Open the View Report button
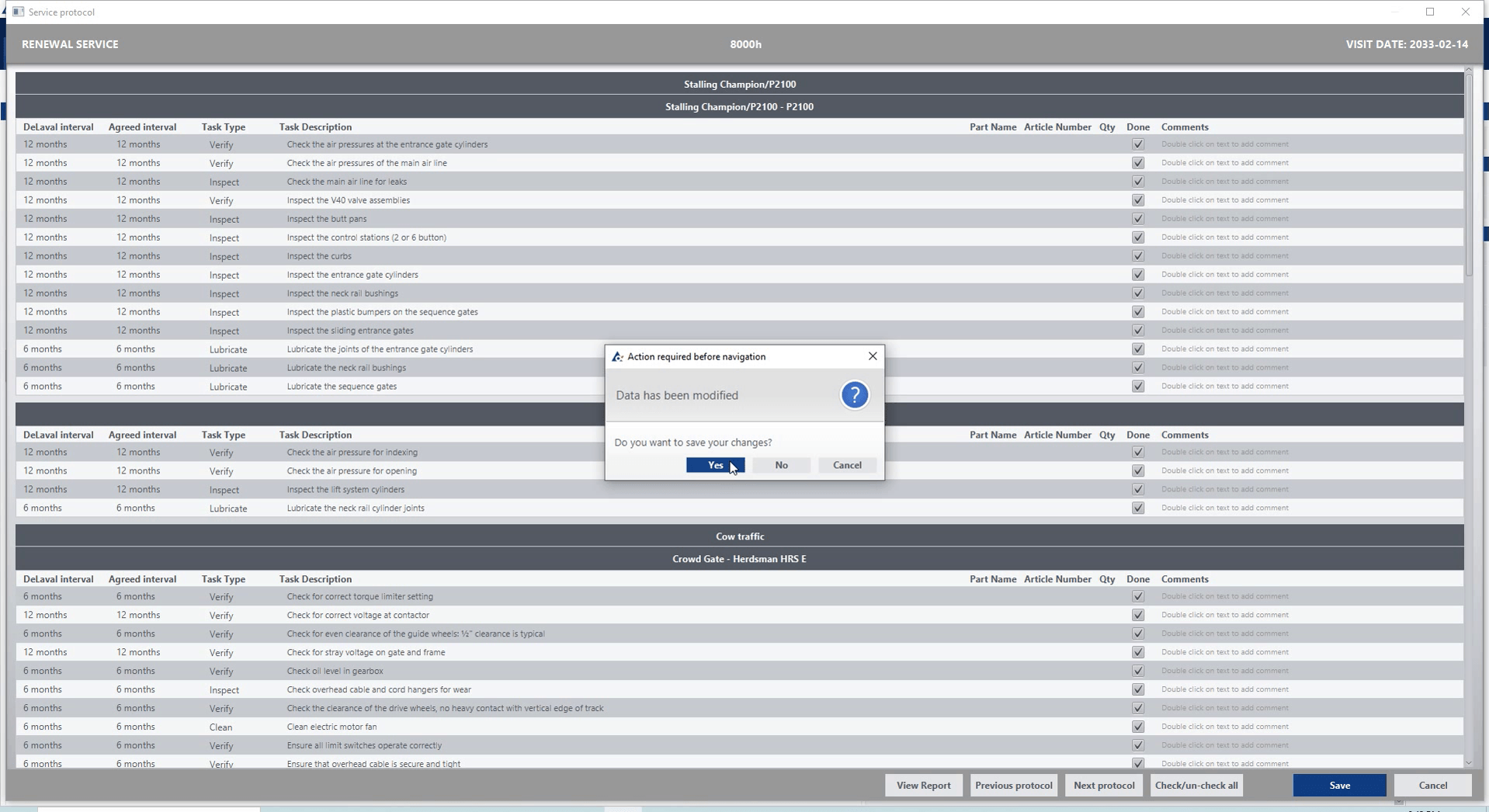The width and height of the screenshot is (1489, 812). 923,785
